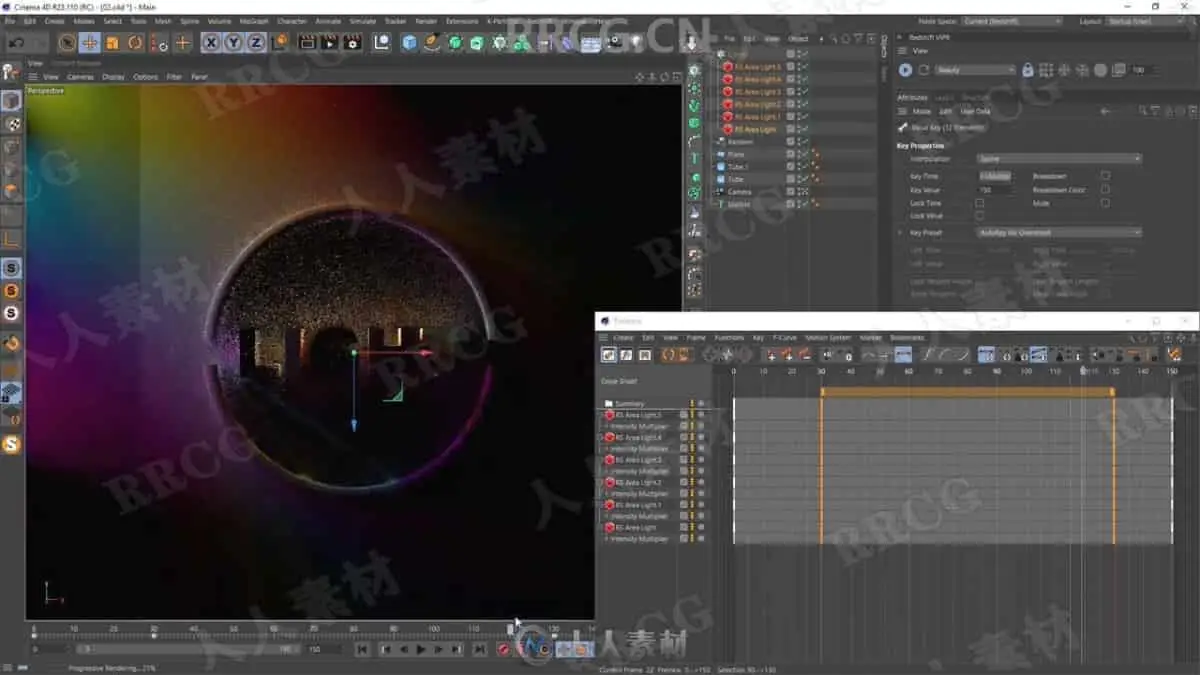The width and height of the screenshot is (1200, 675).
Task: Click the orange selection range bar
Action: pyautogui.click(x=967, y=393)
